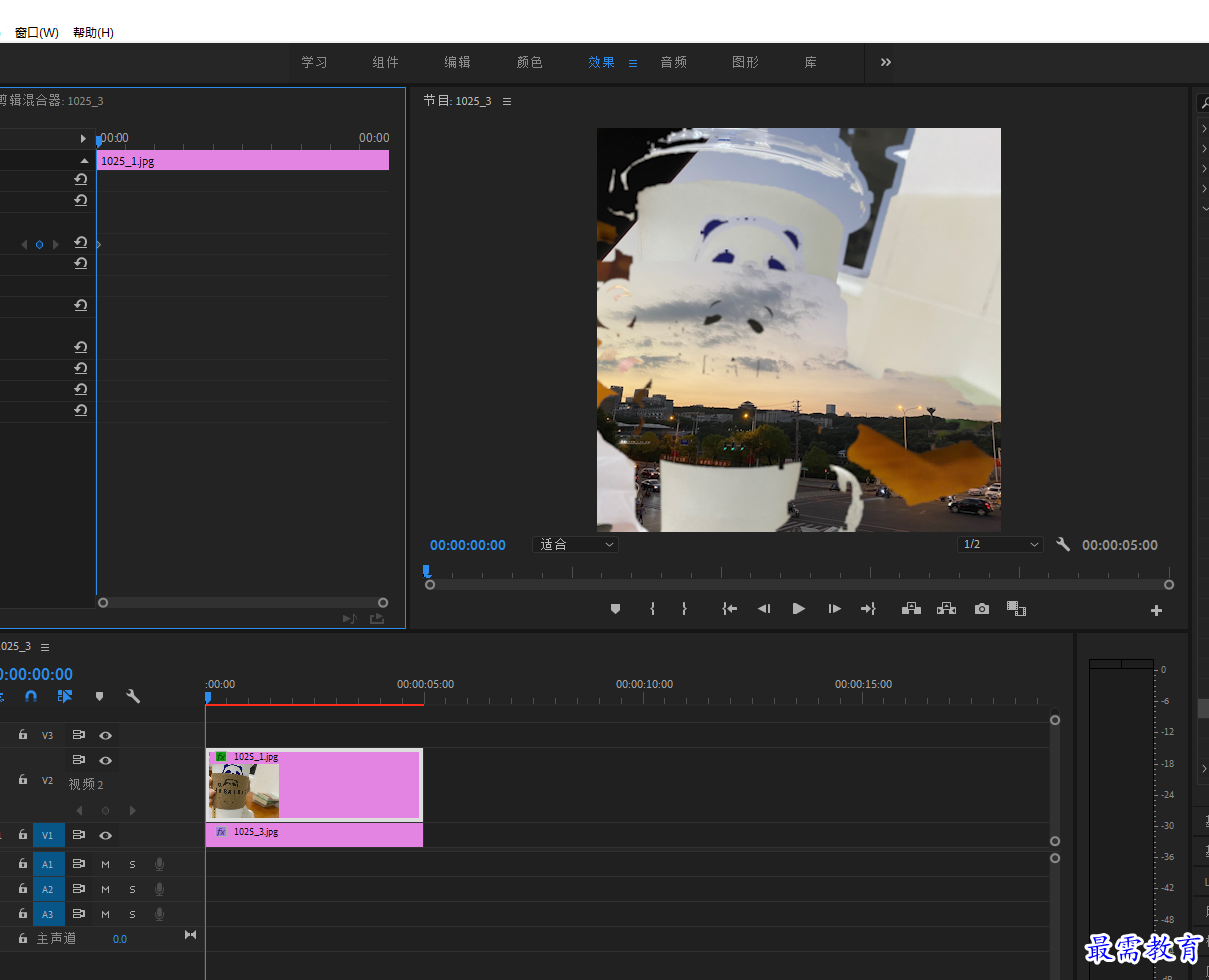Collapse effect controls timeline arrow

pos(85,160)
